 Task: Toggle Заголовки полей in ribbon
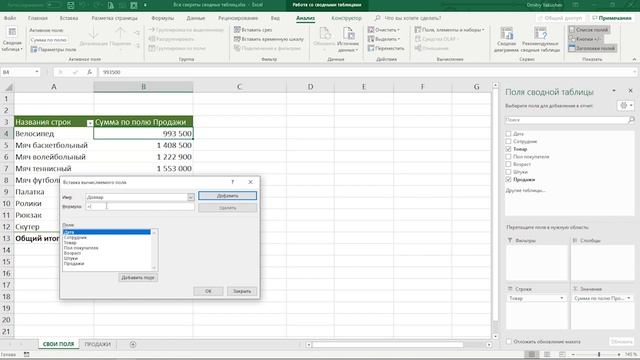click(592, 48)
